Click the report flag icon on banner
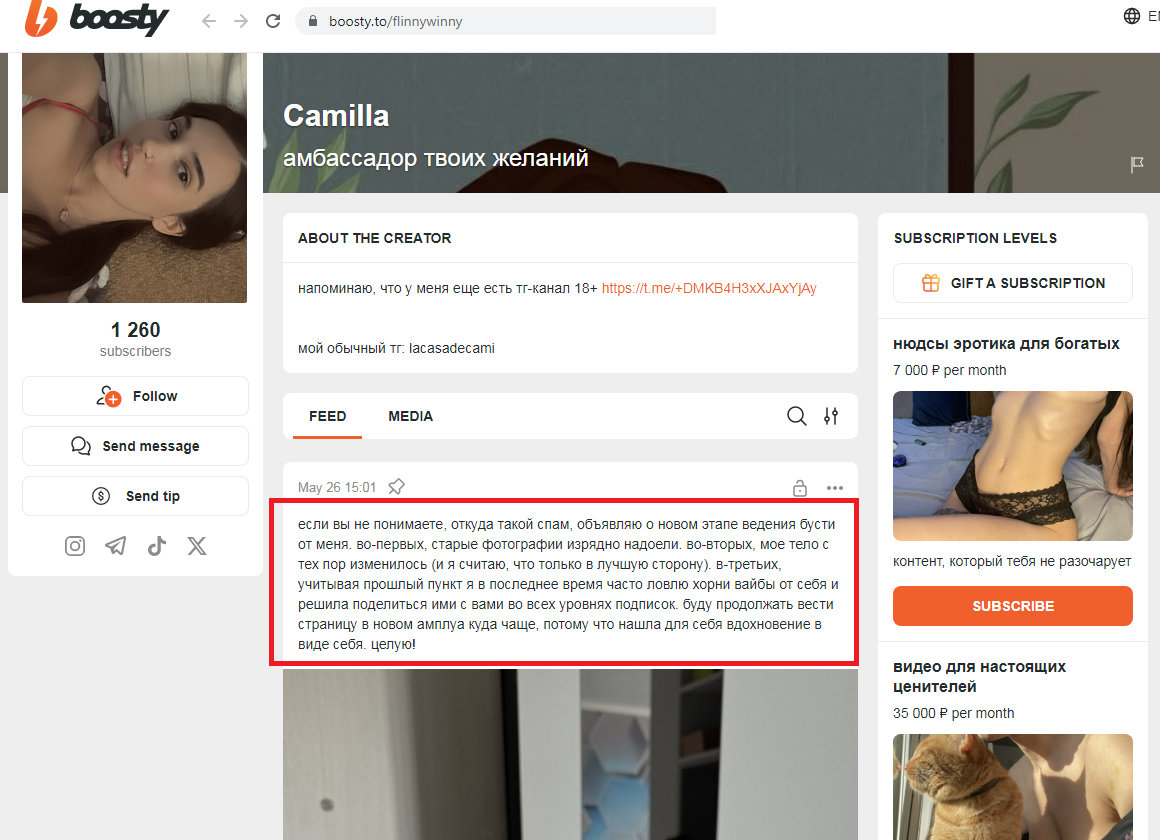1160x840 pixels. (x=1137, y=165)
